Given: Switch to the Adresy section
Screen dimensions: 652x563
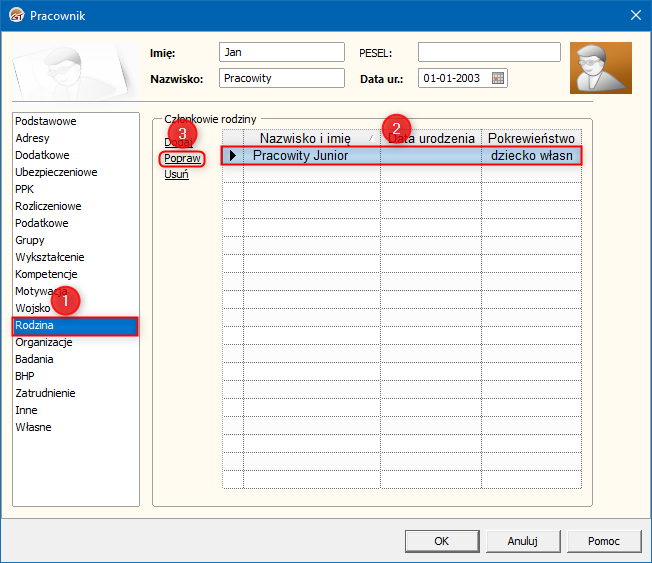Looking at the screenshot, I should tap(32, 138).
